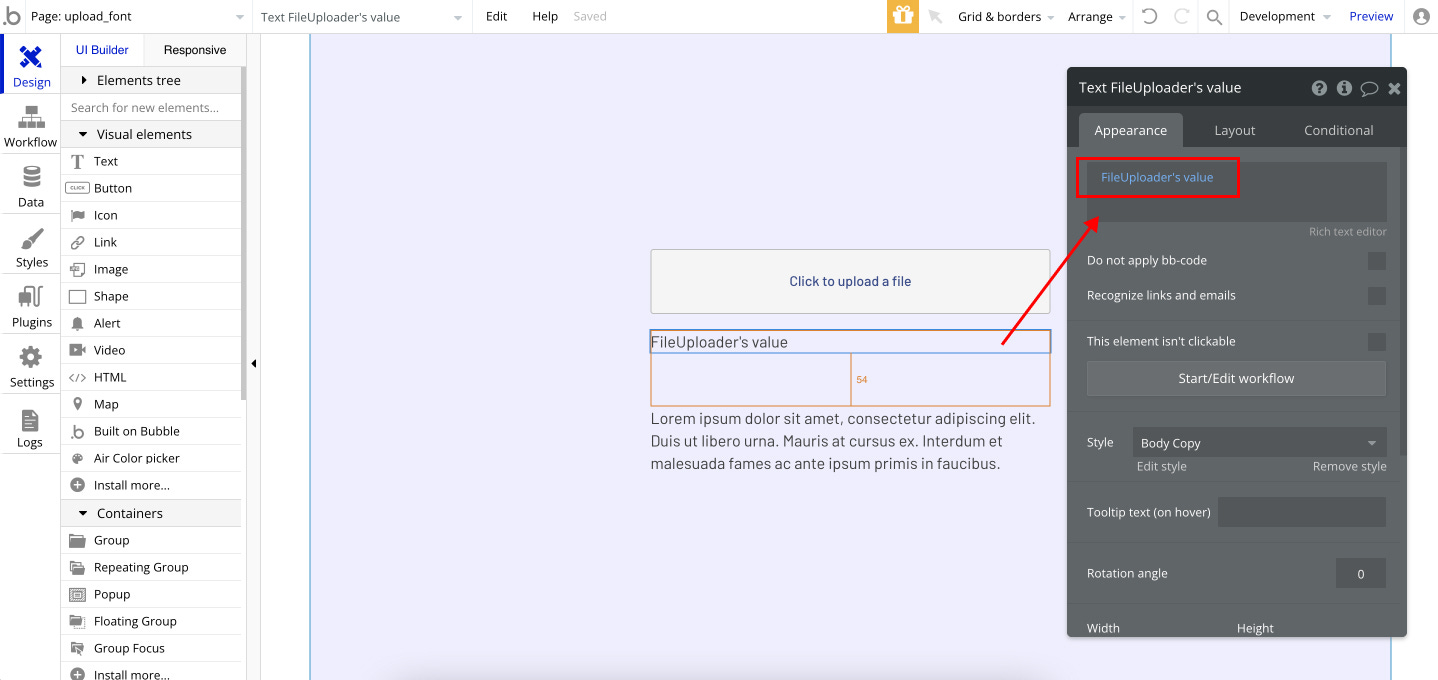Viewport: 1438px width, 680px height.
Task: Click the Preview link
Action: point(1371,17)
